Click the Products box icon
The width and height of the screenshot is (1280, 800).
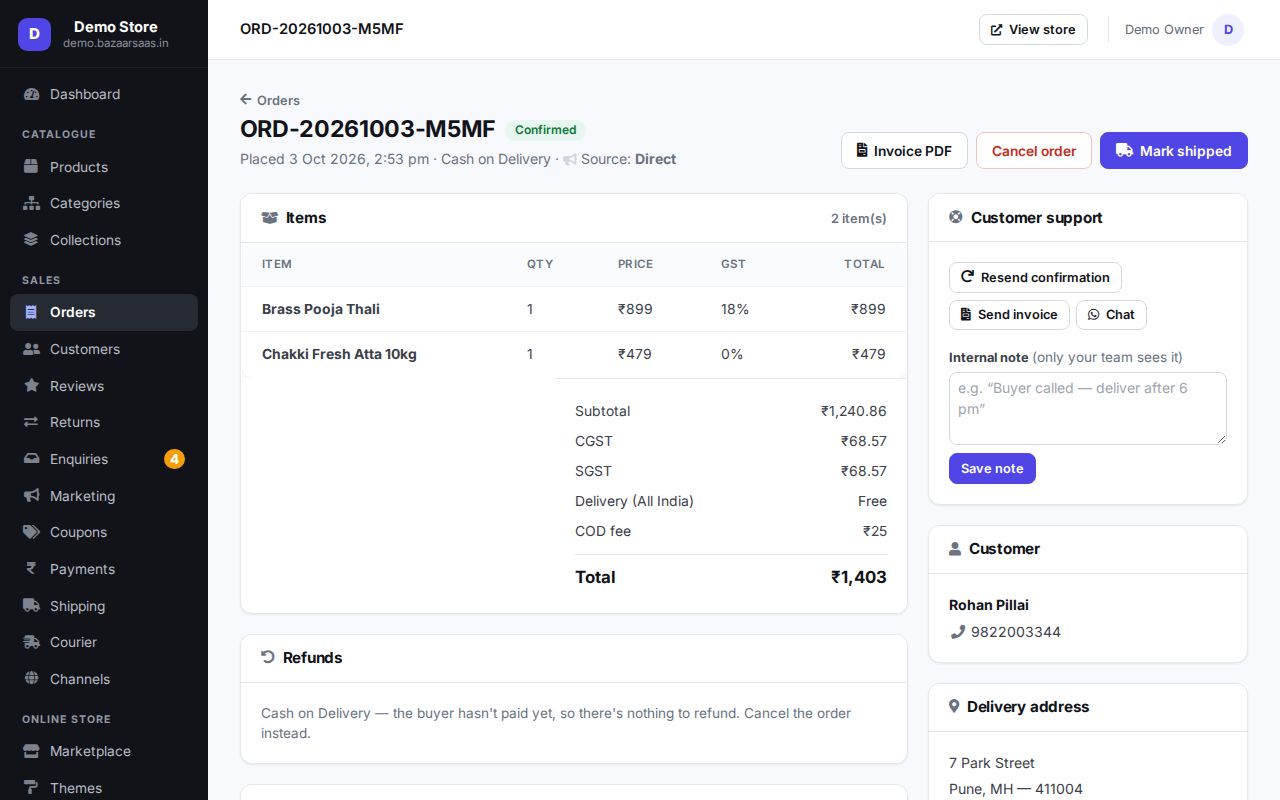click(x=31, y=167)
